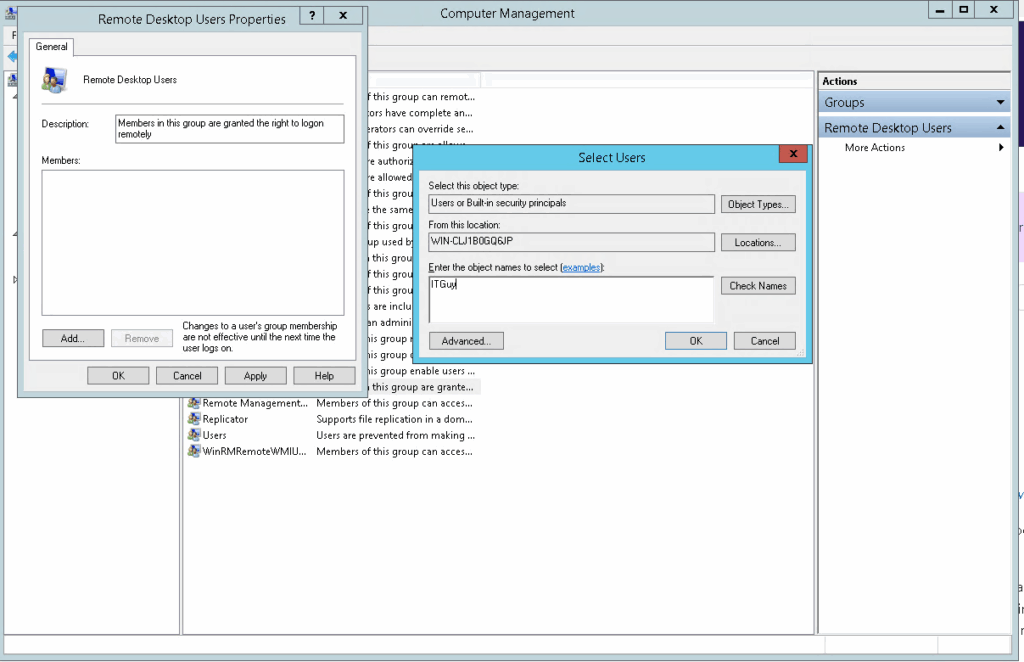
Task: Click the Object Types button
Action: [757, 204]
